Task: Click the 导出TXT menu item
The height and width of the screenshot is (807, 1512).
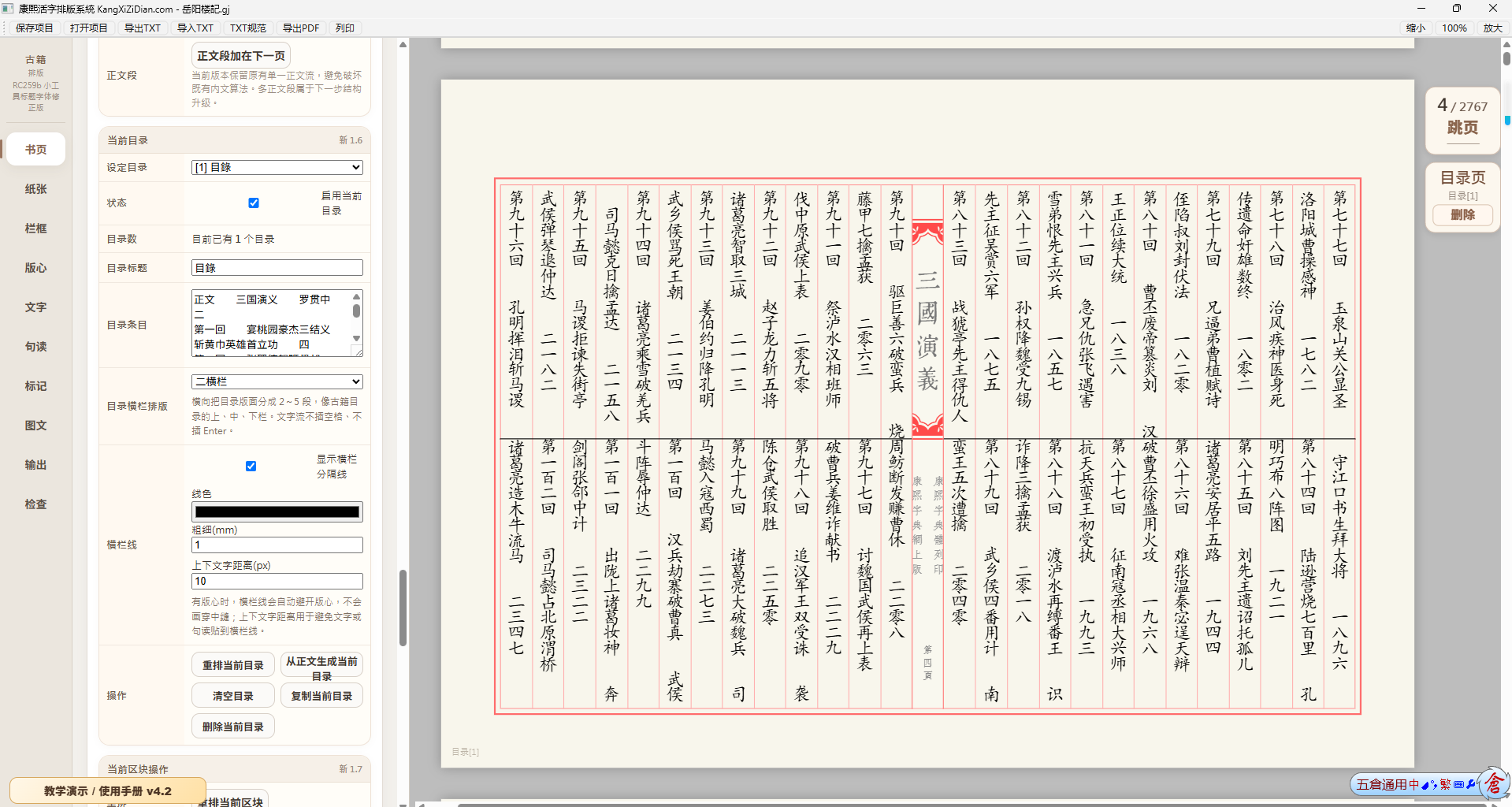Action: 142,28
